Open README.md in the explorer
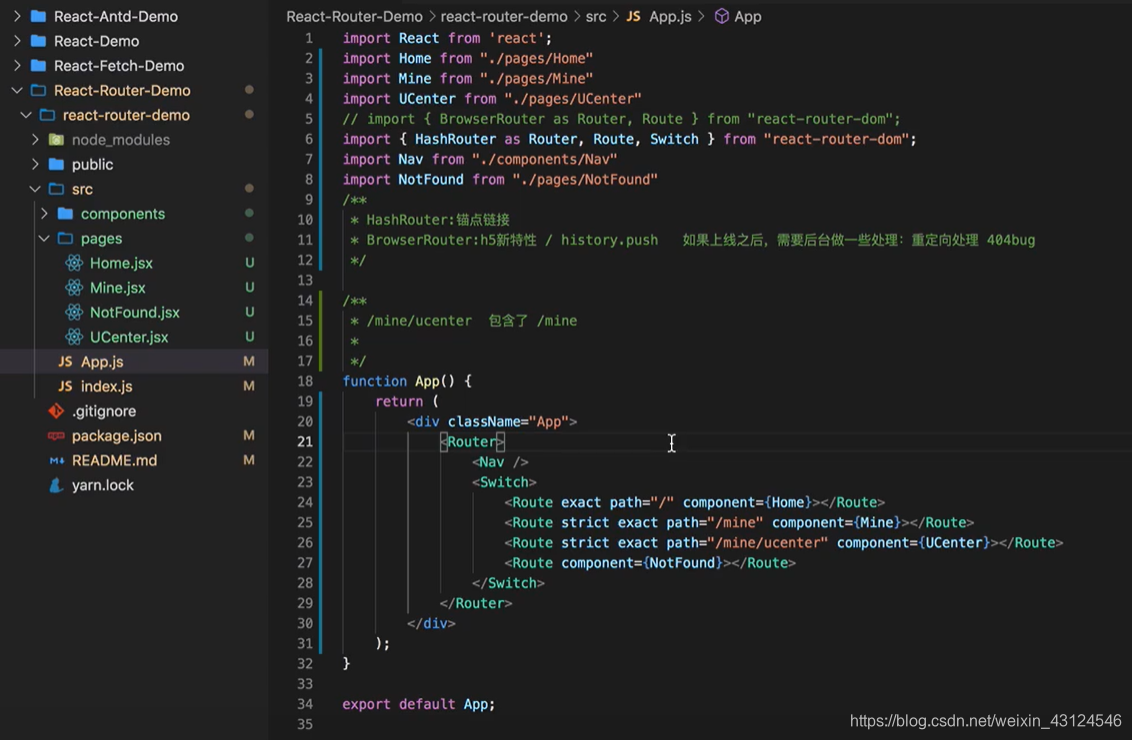 [114, 460]
